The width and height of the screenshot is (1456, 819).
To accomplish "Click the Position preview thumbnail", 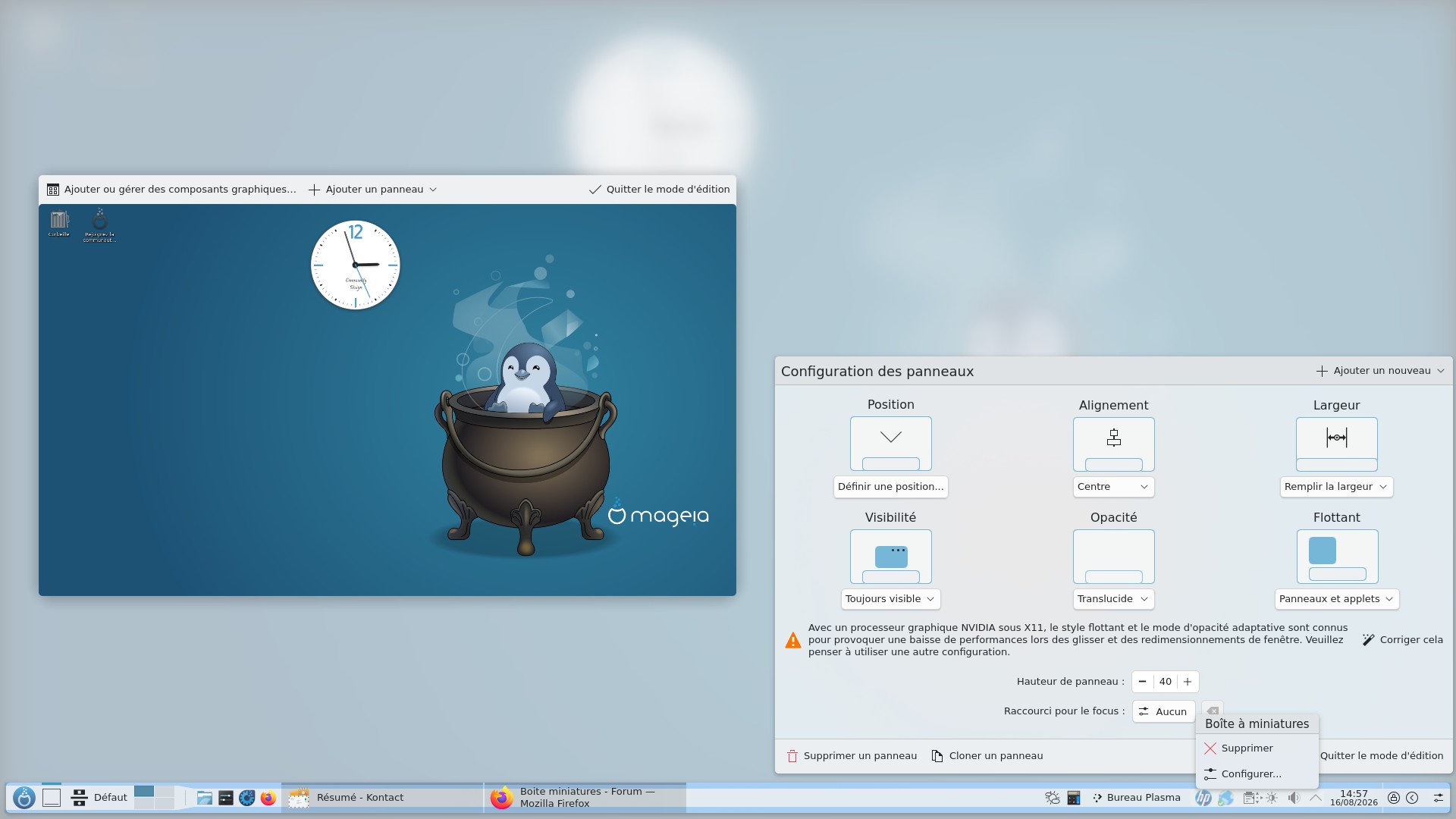I will [x=891, y=444].
